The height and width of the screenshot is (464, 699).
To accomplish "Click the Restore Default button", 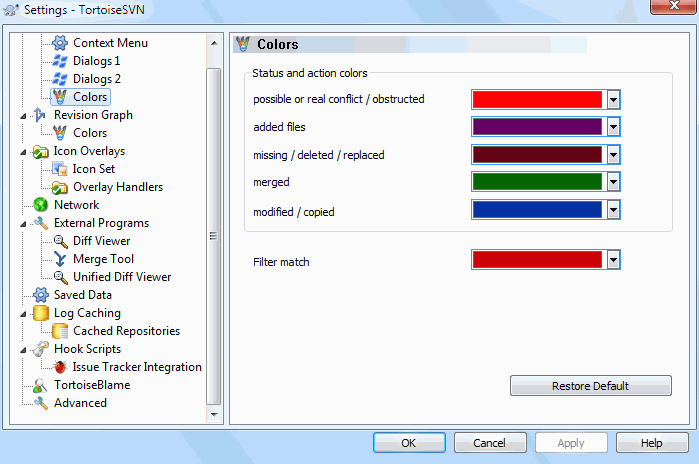I will [591, 386].
